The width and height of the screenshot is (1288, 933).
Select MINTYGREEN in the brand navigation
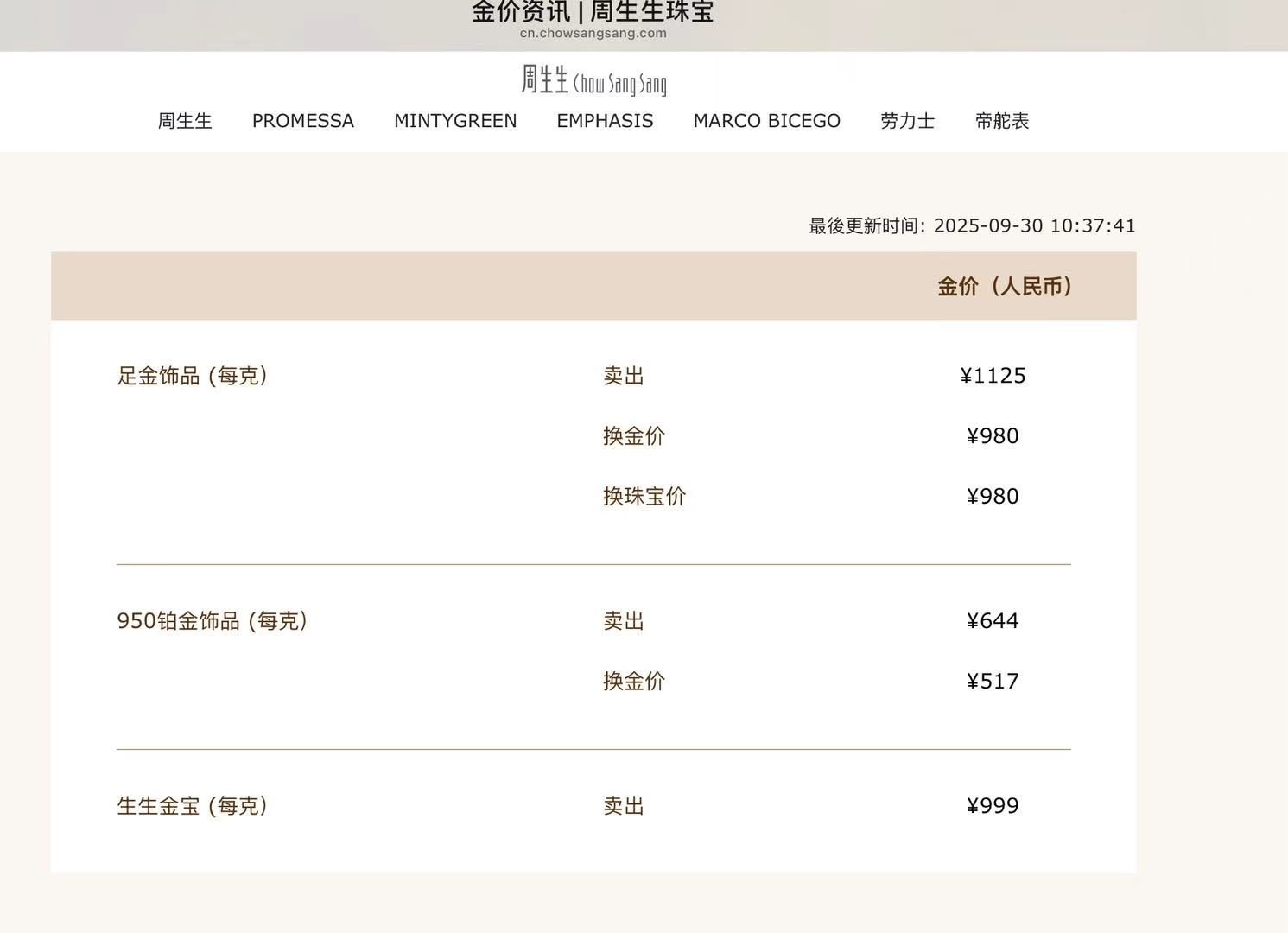455,121
